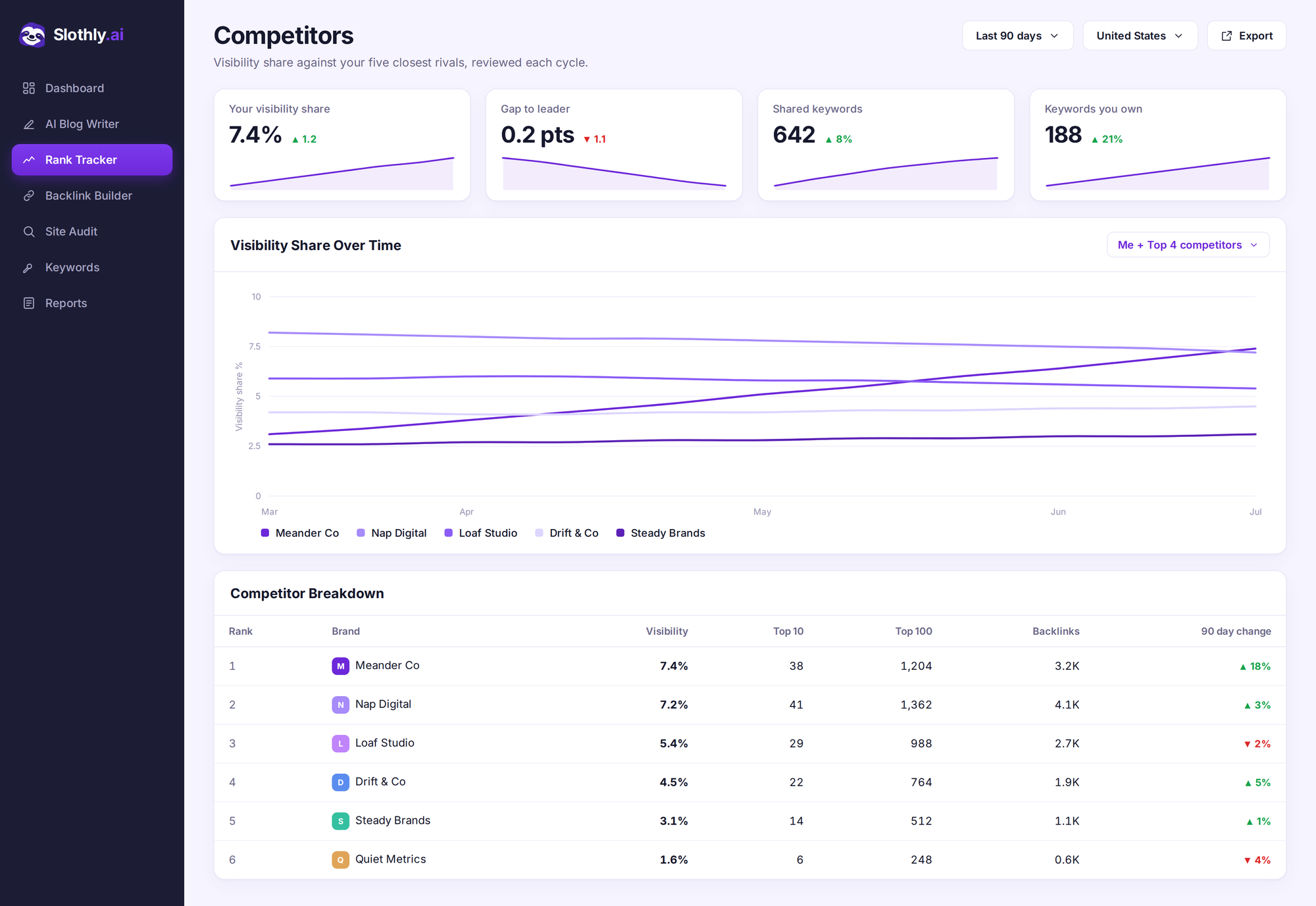Toggle Nap Digital series in chart legend
Image resolution: width=1316 pixels, height=906 pixels.
coord(392,533)
